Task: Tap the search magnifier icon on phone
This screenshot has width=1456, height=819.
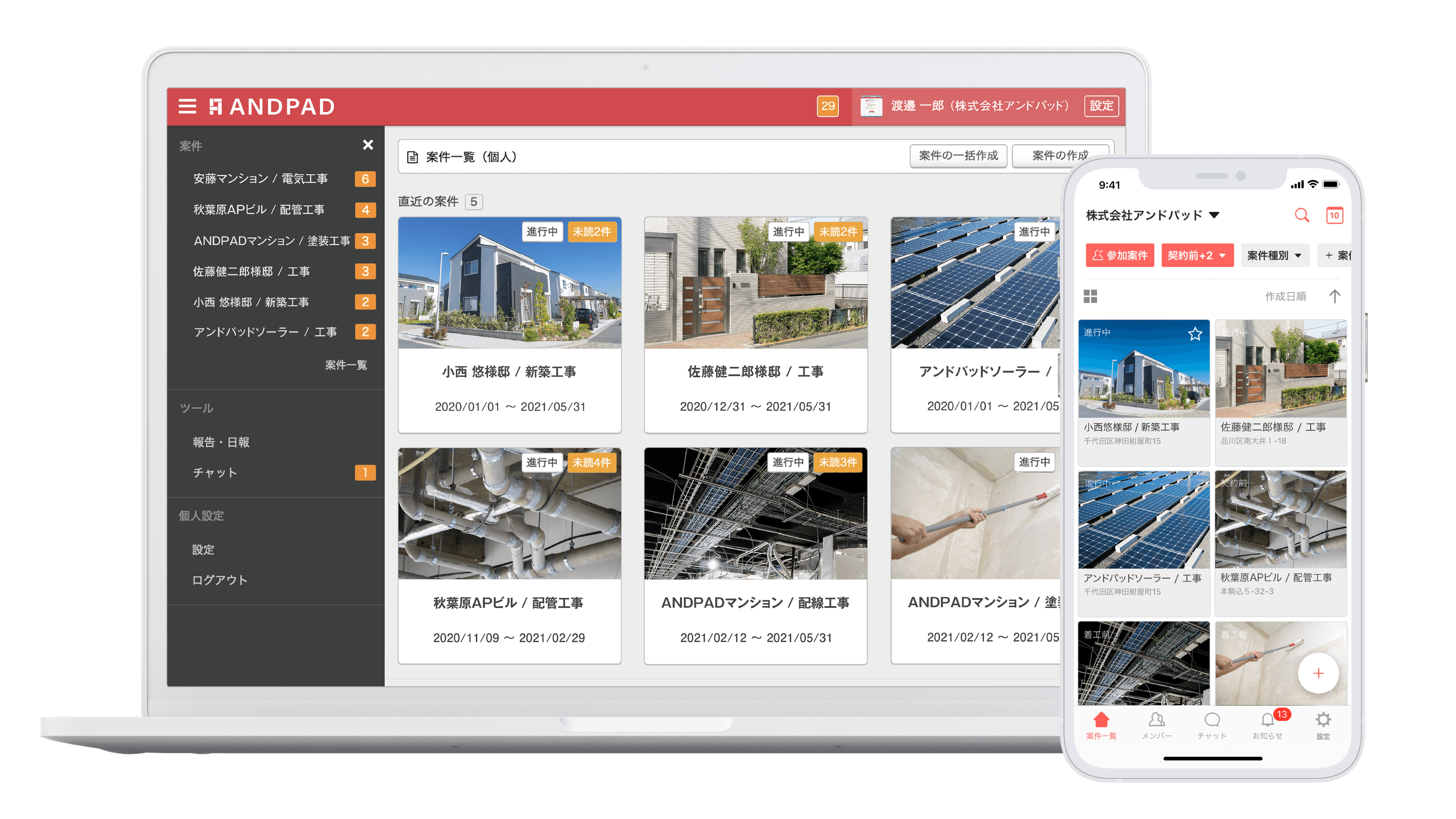Action: (x=1302, y=215)
